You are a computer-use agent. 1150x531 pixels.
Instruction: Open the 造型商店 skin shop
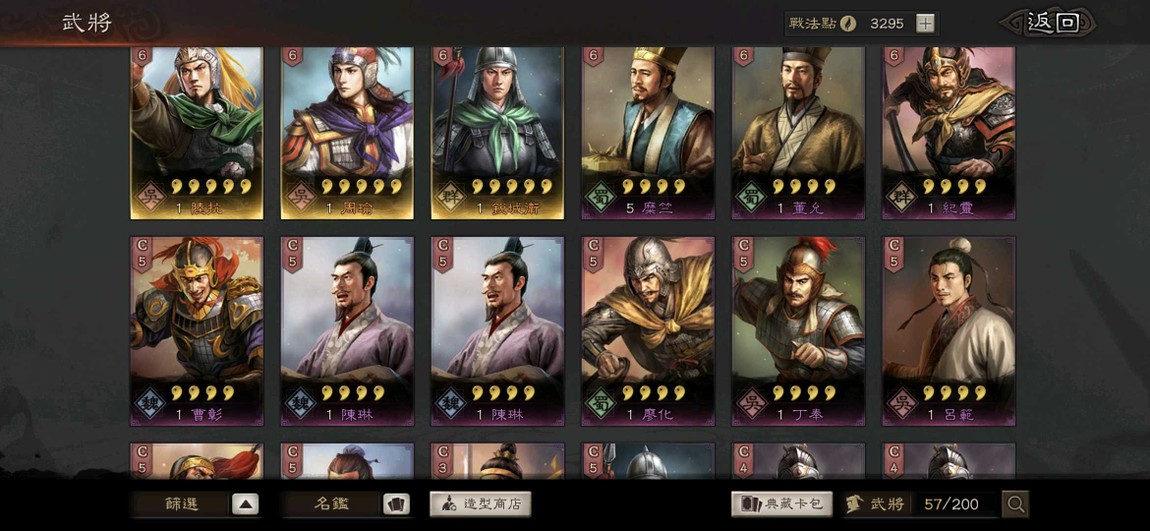click(x=480, y=504)
